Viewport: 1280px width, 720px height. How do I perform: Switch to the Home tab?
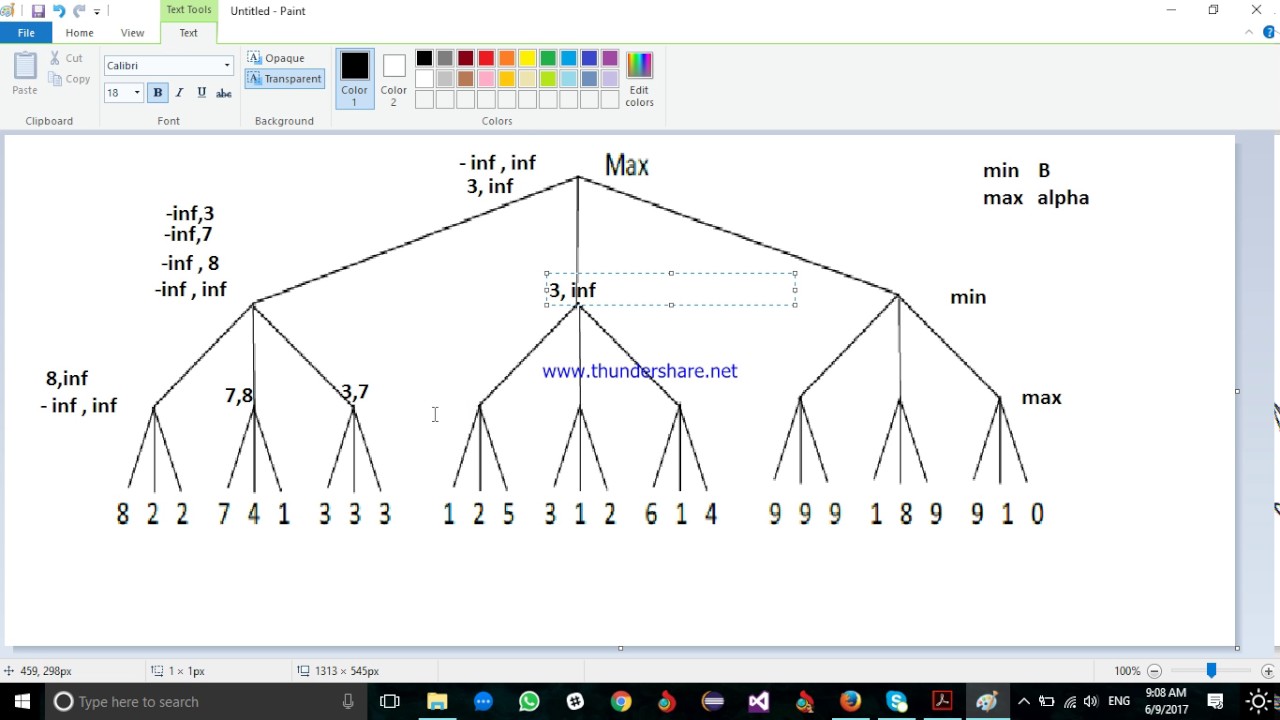point(79,33)
